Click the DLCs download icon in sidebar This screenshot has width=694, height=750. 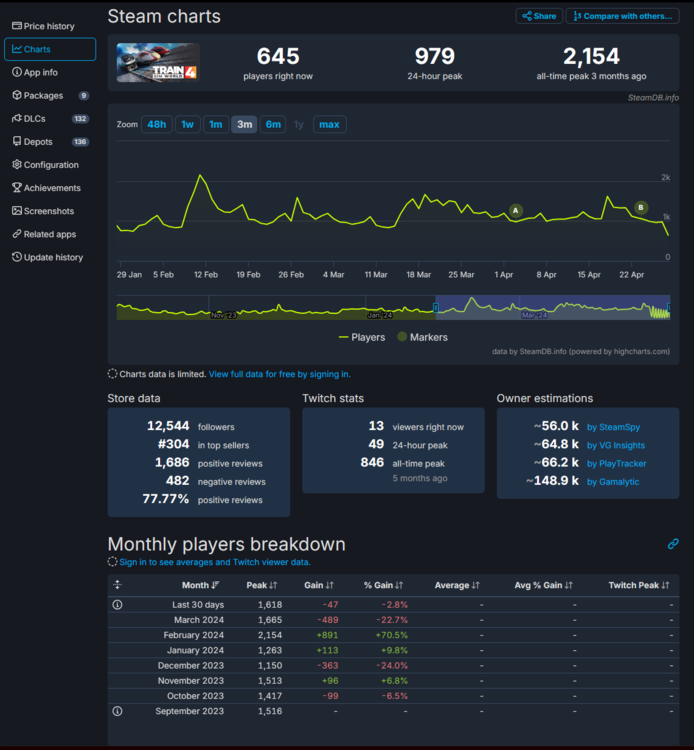[x=17, y=119]
